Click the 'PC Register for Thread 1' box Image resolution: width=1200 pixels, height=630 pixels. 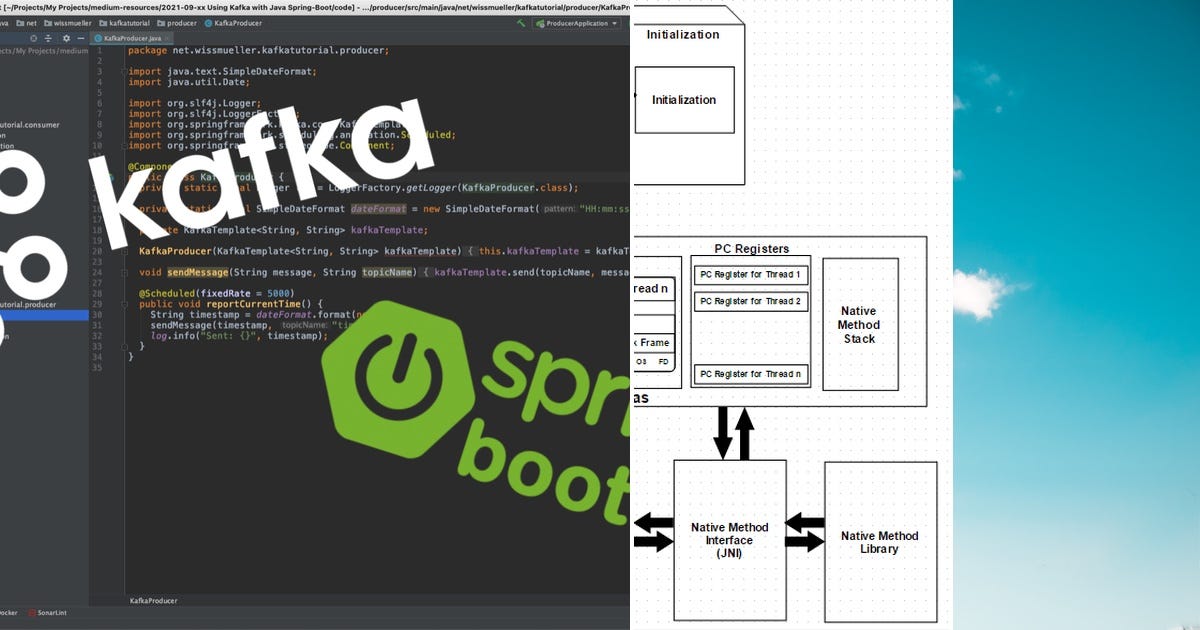751,274
